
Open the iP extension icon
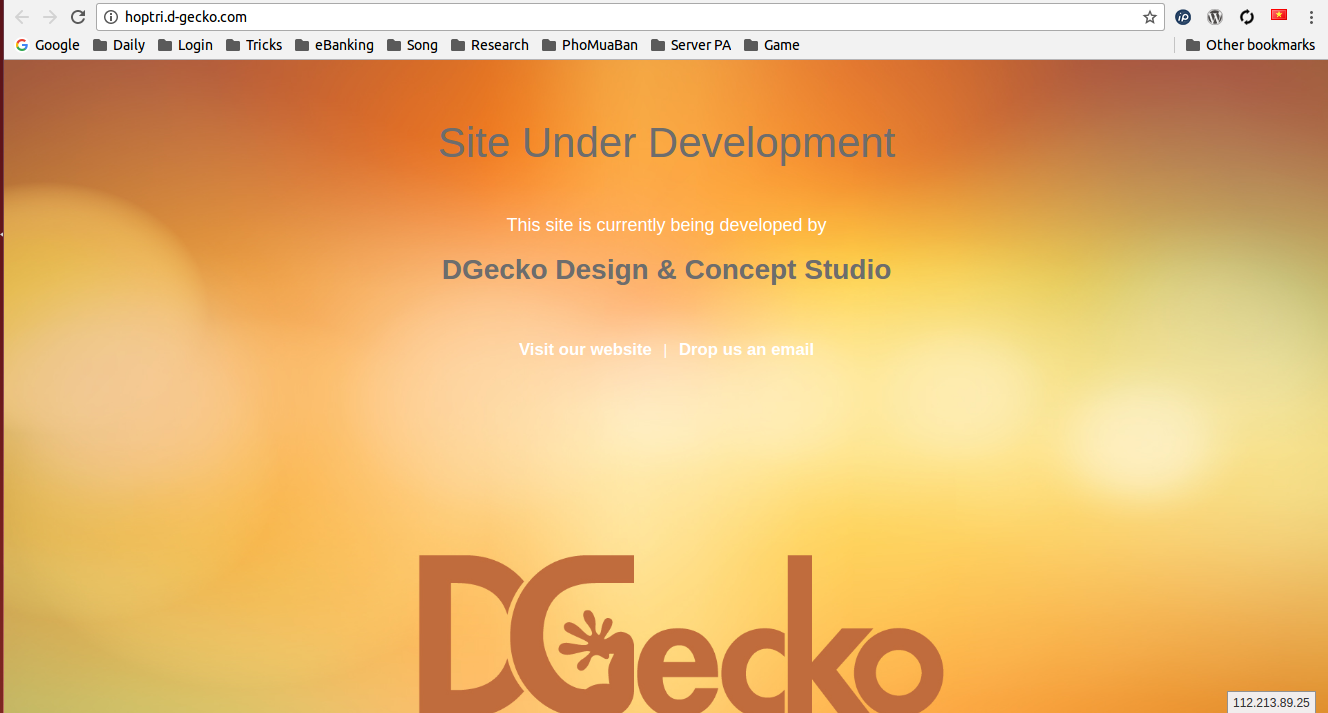[1183, 17]
